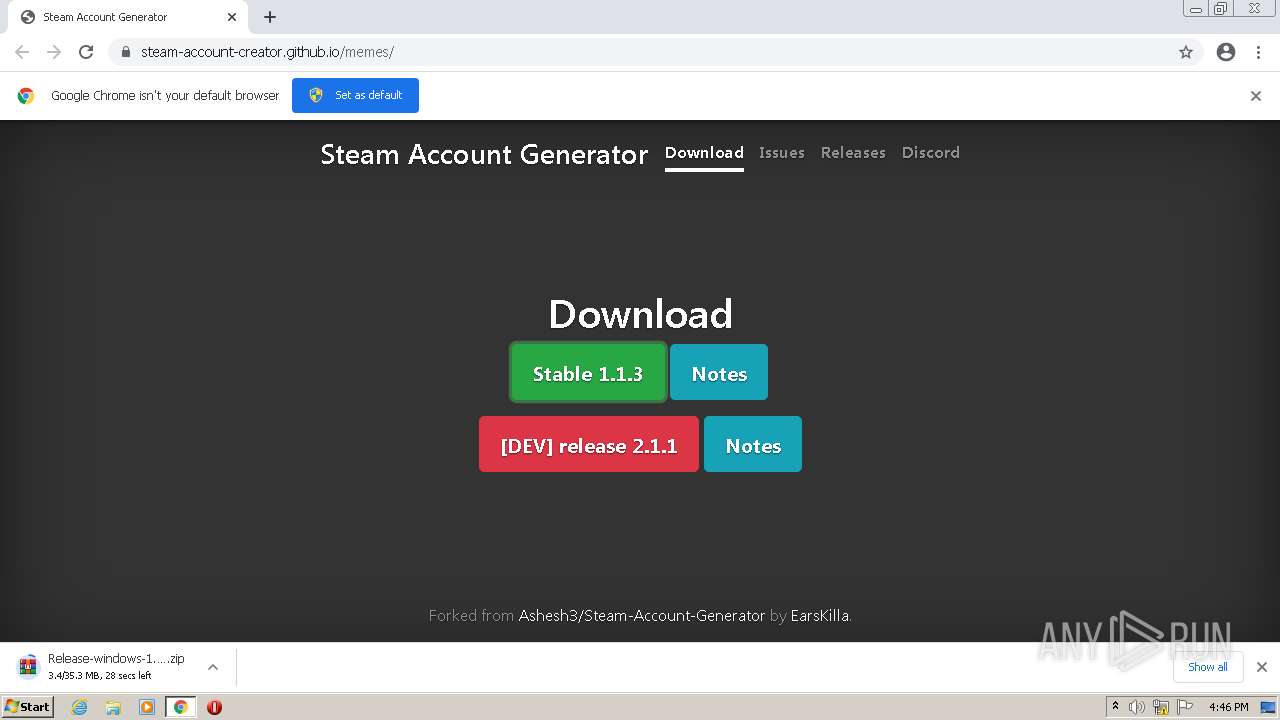Screen dimensions: 1280x720
Task: Open the Discord navigation link
Action: click(931, 153)
